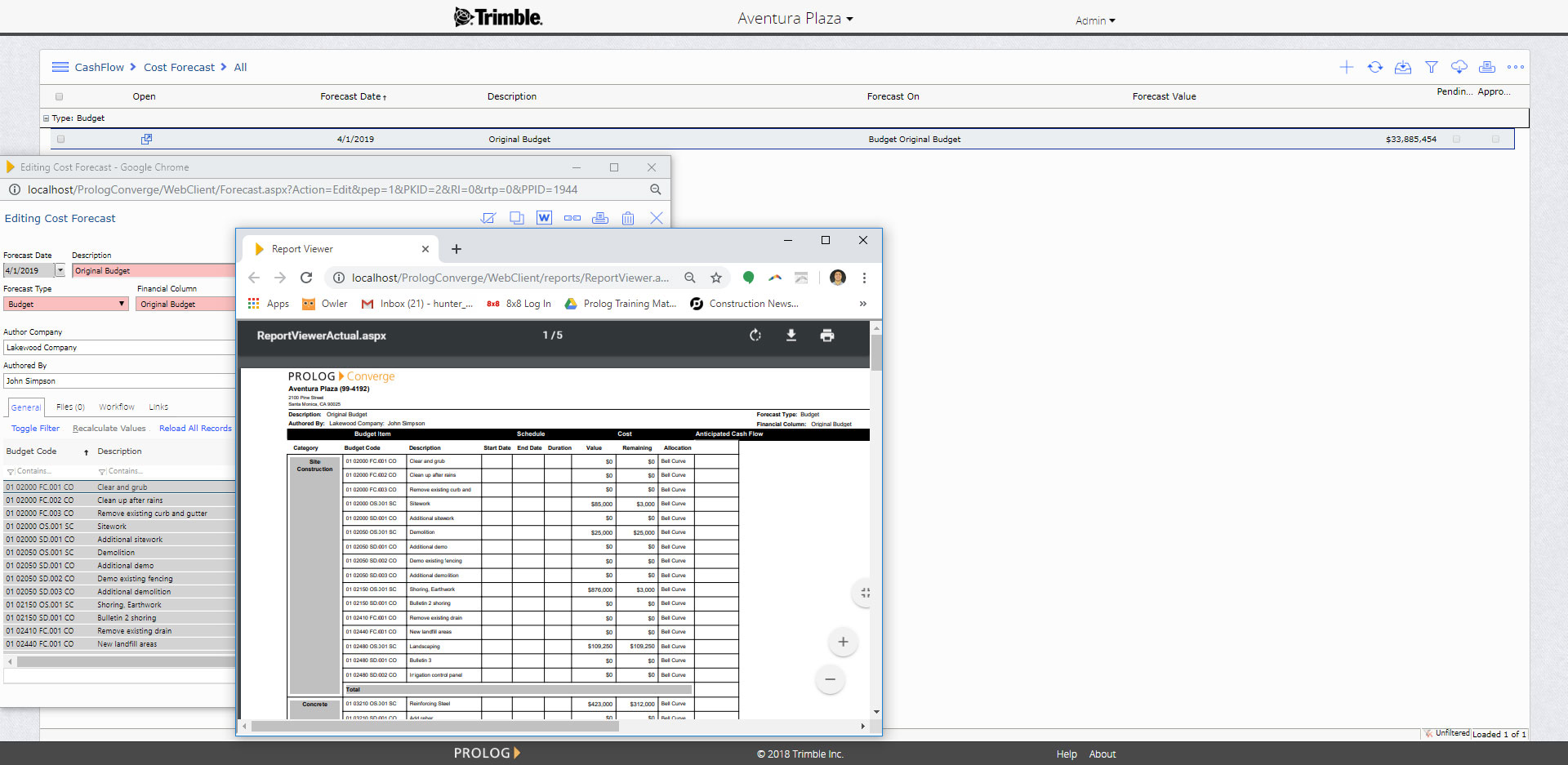This screenshot has width=1568, height=765.
Task: Click the Author Company field
Action: [119, 348]
